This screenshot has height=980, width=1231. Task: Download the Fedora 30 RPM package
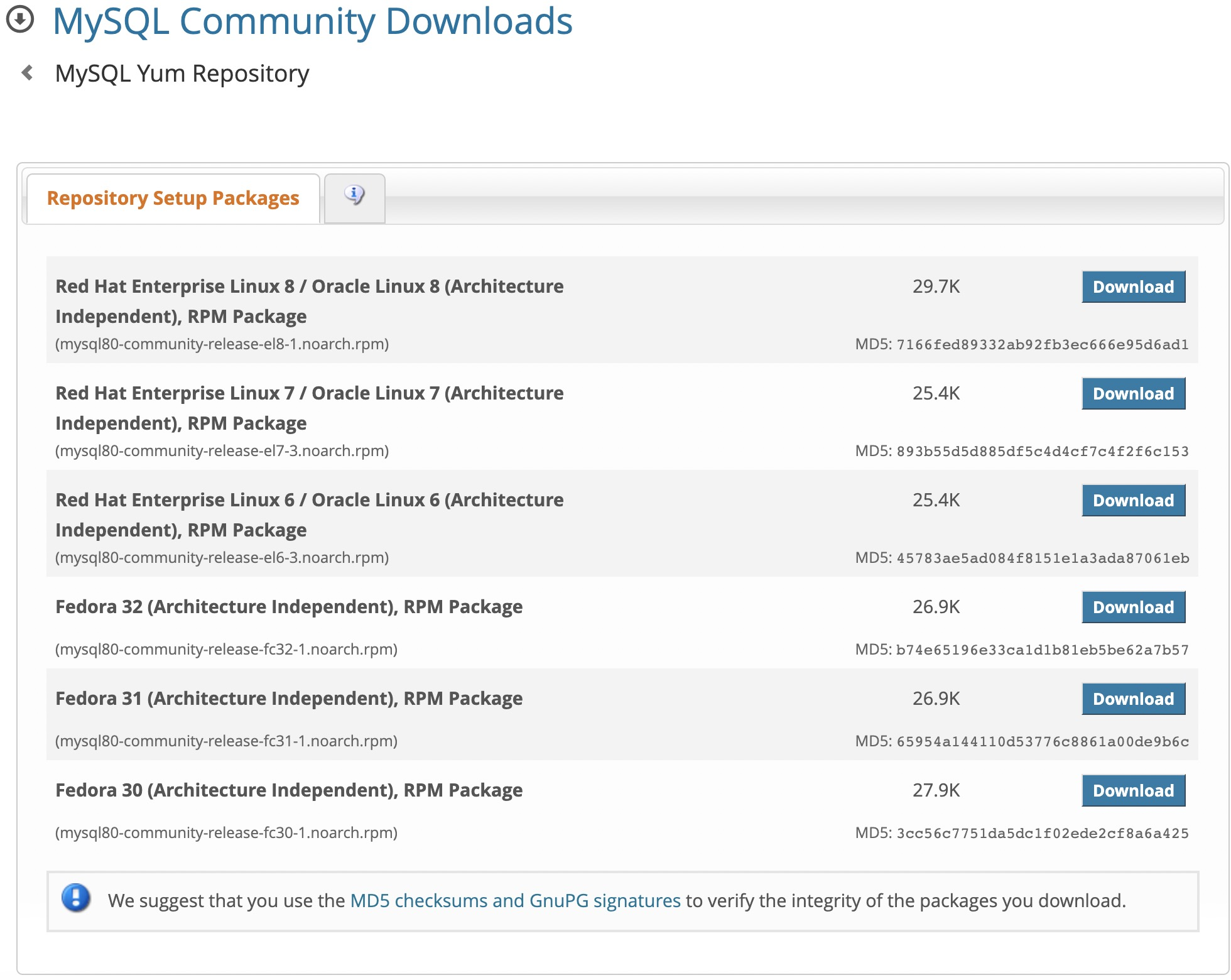[x=1133, y=791]
